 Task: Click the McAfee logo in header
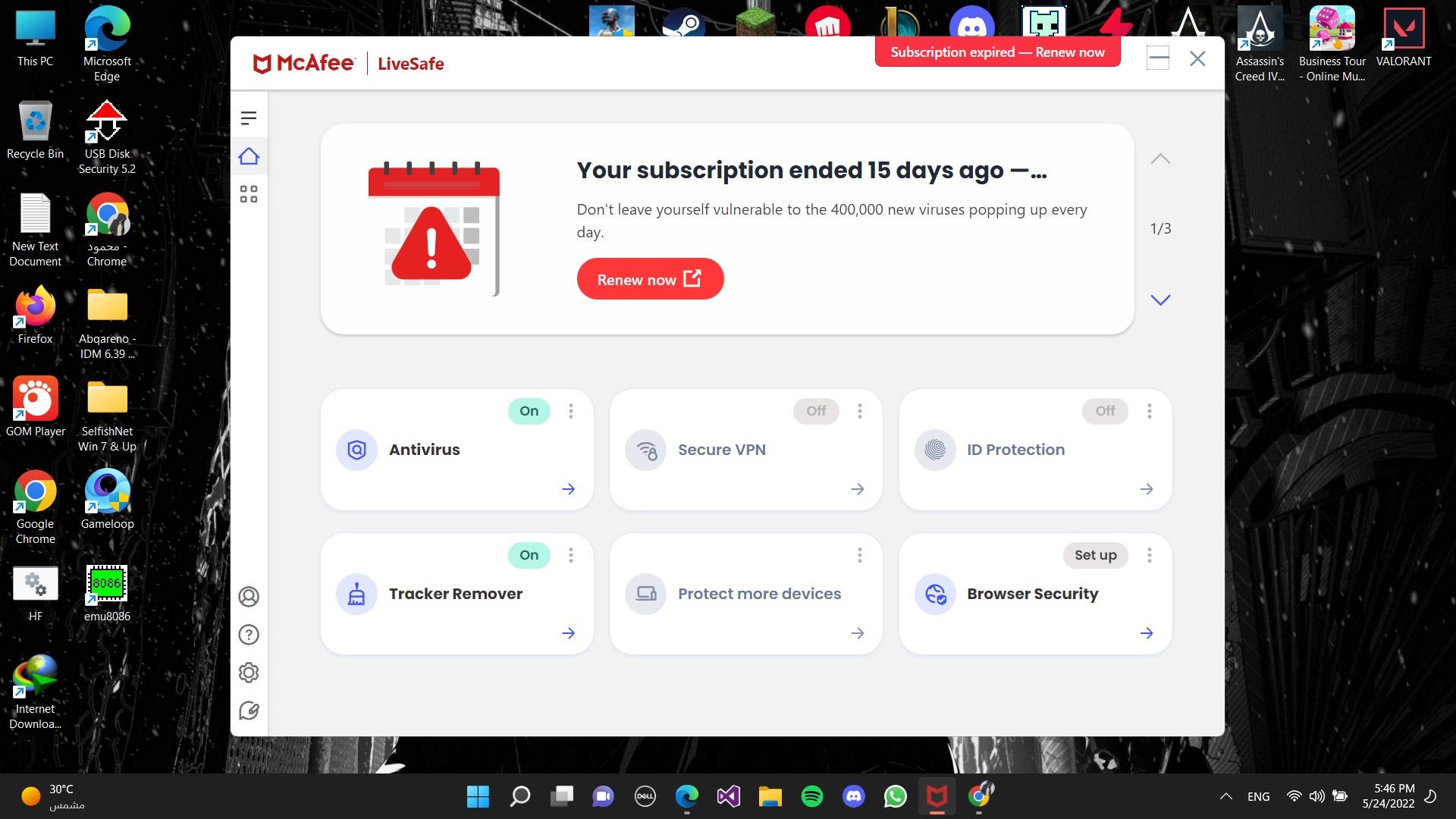(x=303, y=64)
